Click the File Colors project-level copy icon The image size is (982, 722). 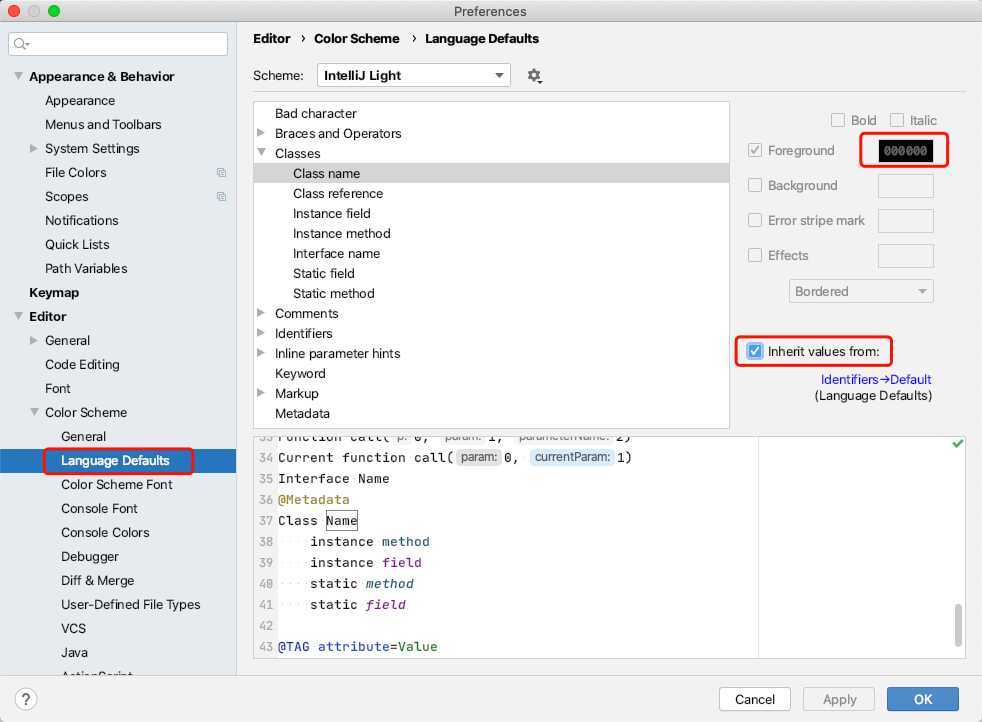pos(221,172)
